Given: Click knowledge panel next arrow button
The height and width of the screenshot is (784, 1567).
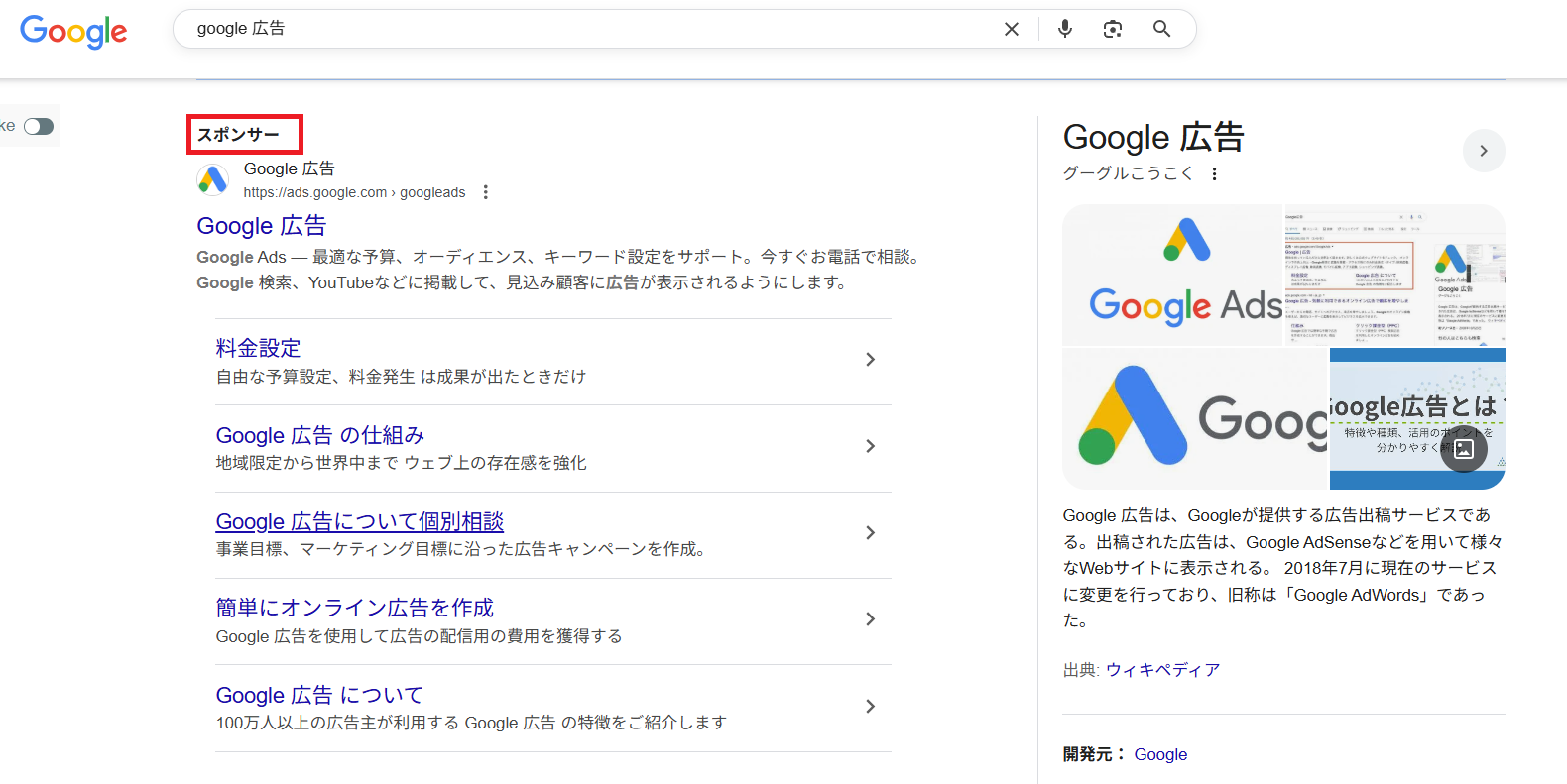Looking at the screenshot, I should [x=1483, y=151].
